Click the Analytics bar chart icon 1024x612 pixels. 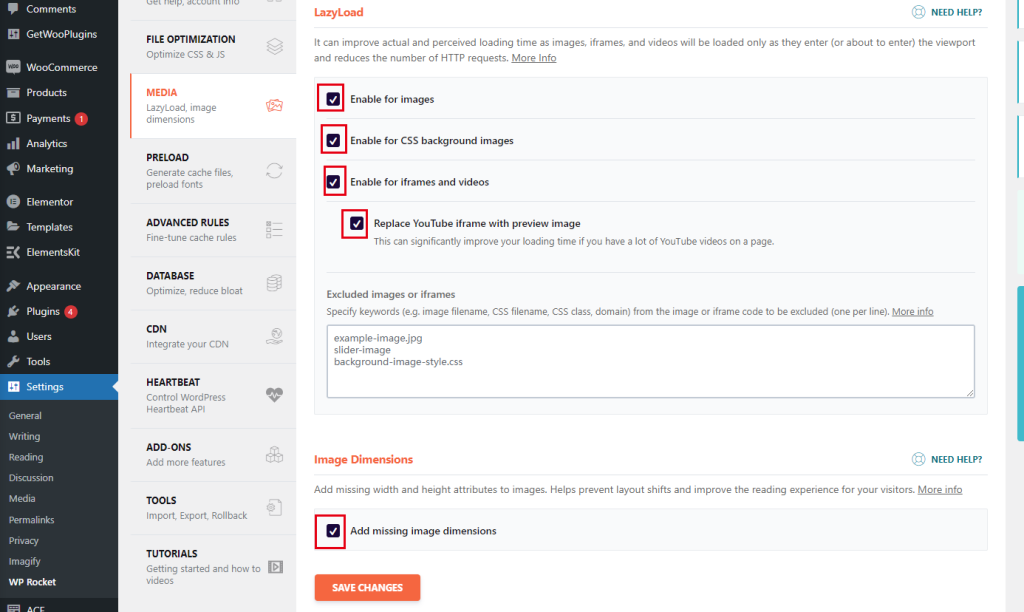[x=13, y=143]
